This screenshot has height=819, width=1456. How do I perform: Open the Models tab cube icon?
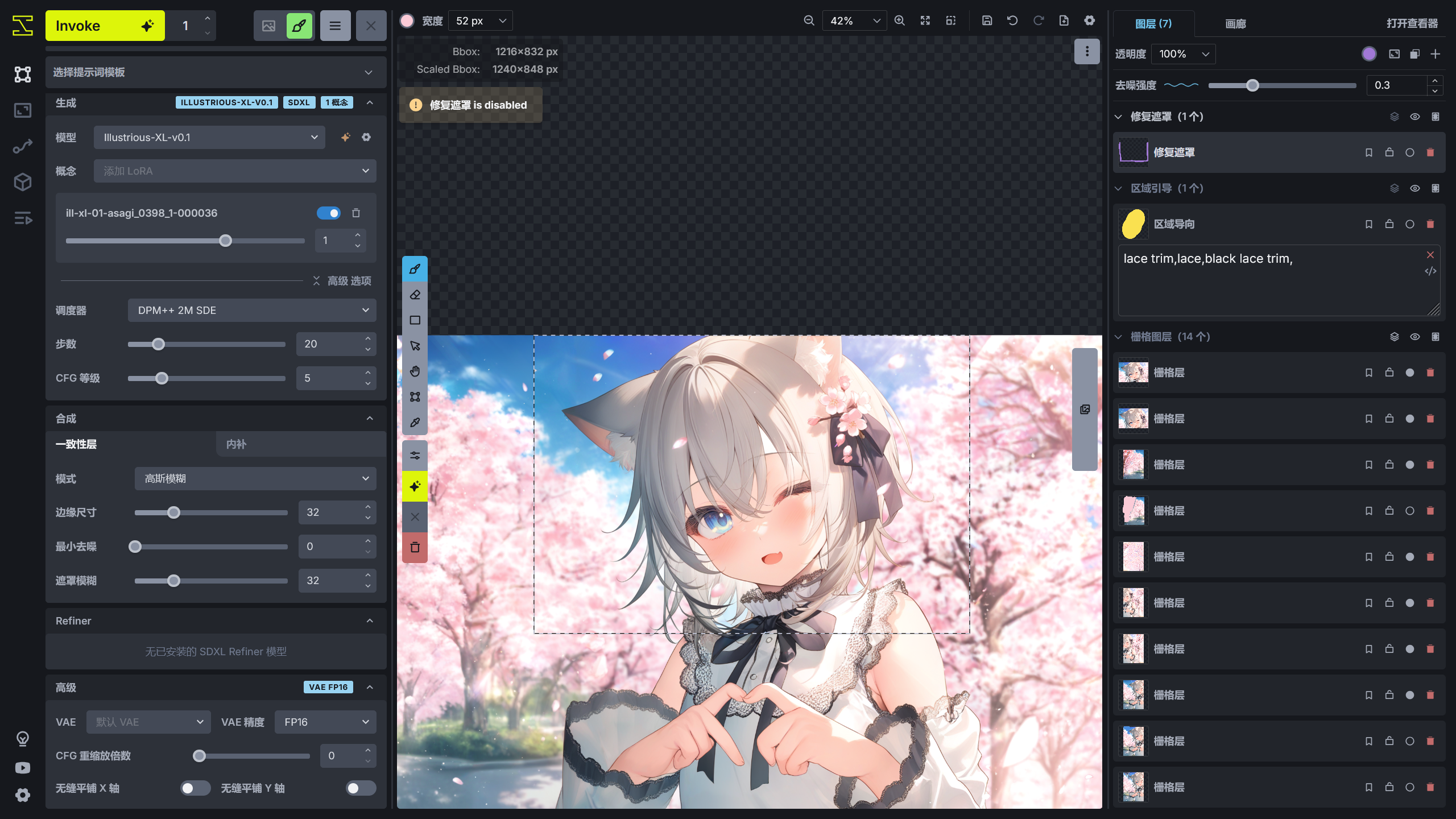pyautogui.click(x=23, y=182)
